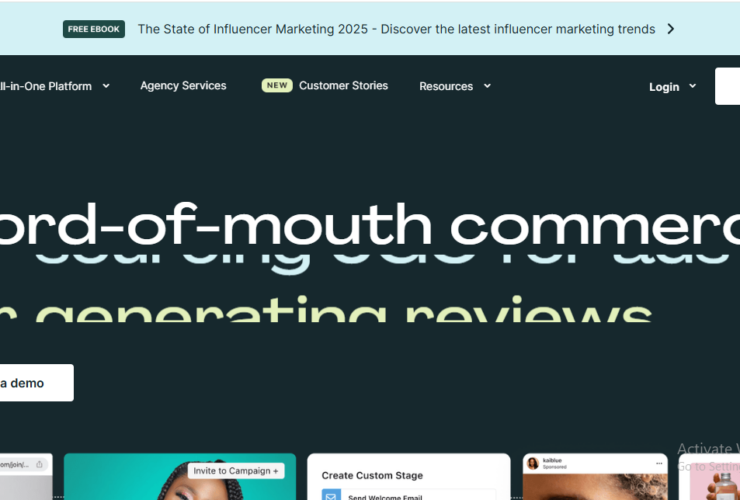This screenshot has height=500, width=740.
Task: Expand the All-in-One Platform menu chevron
Action: click(106, 86)
